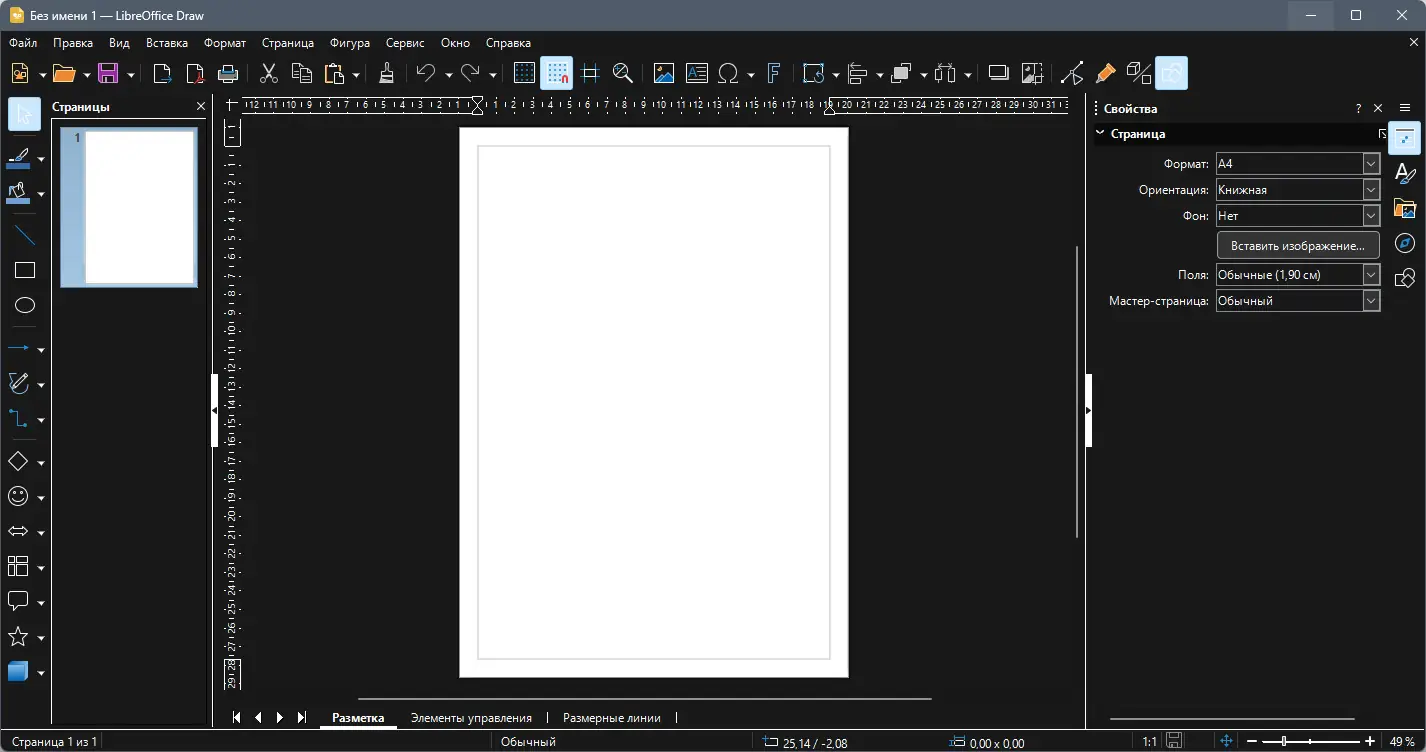
Task: Insert a text box from toolbar
Action: coord(696,73)
